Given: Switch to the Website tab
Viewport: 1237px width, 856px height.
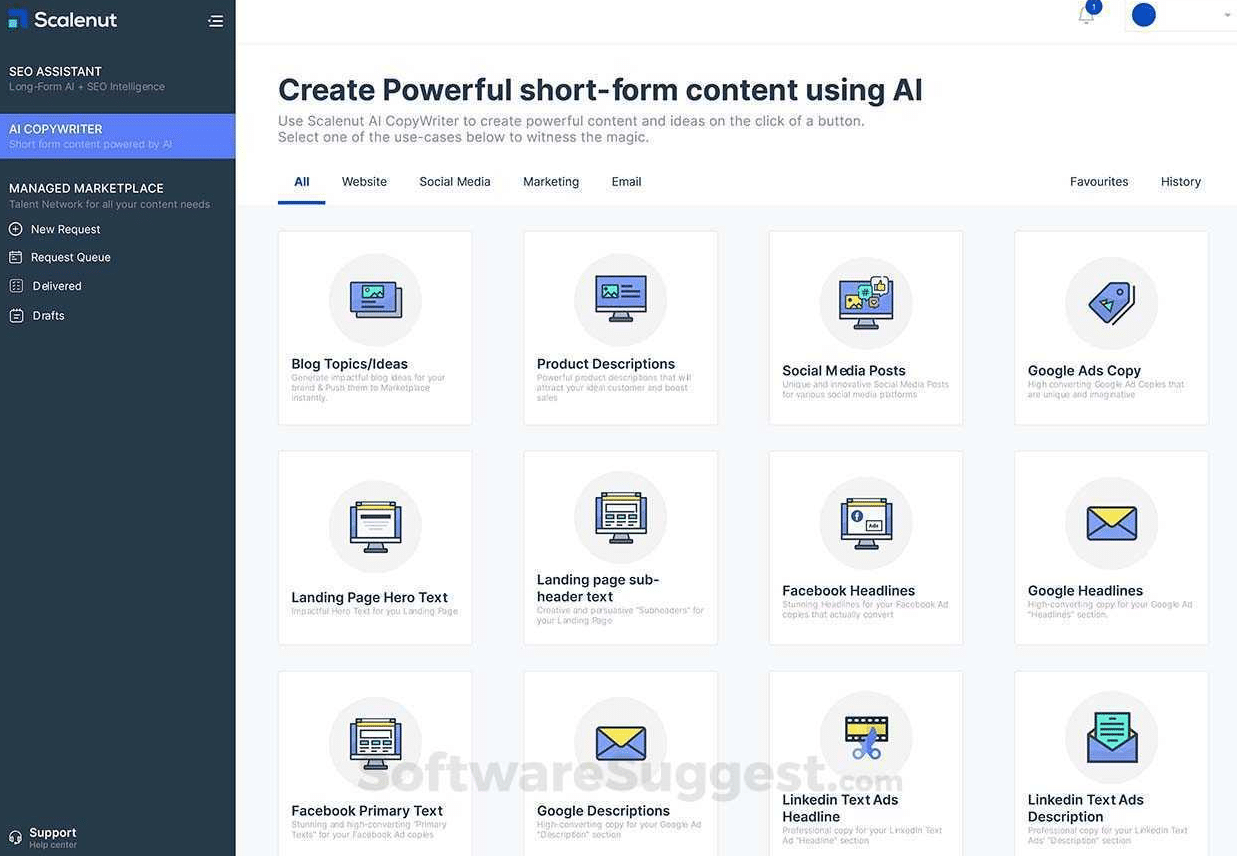Looking at the screenshot, I should tap(364, 182).
